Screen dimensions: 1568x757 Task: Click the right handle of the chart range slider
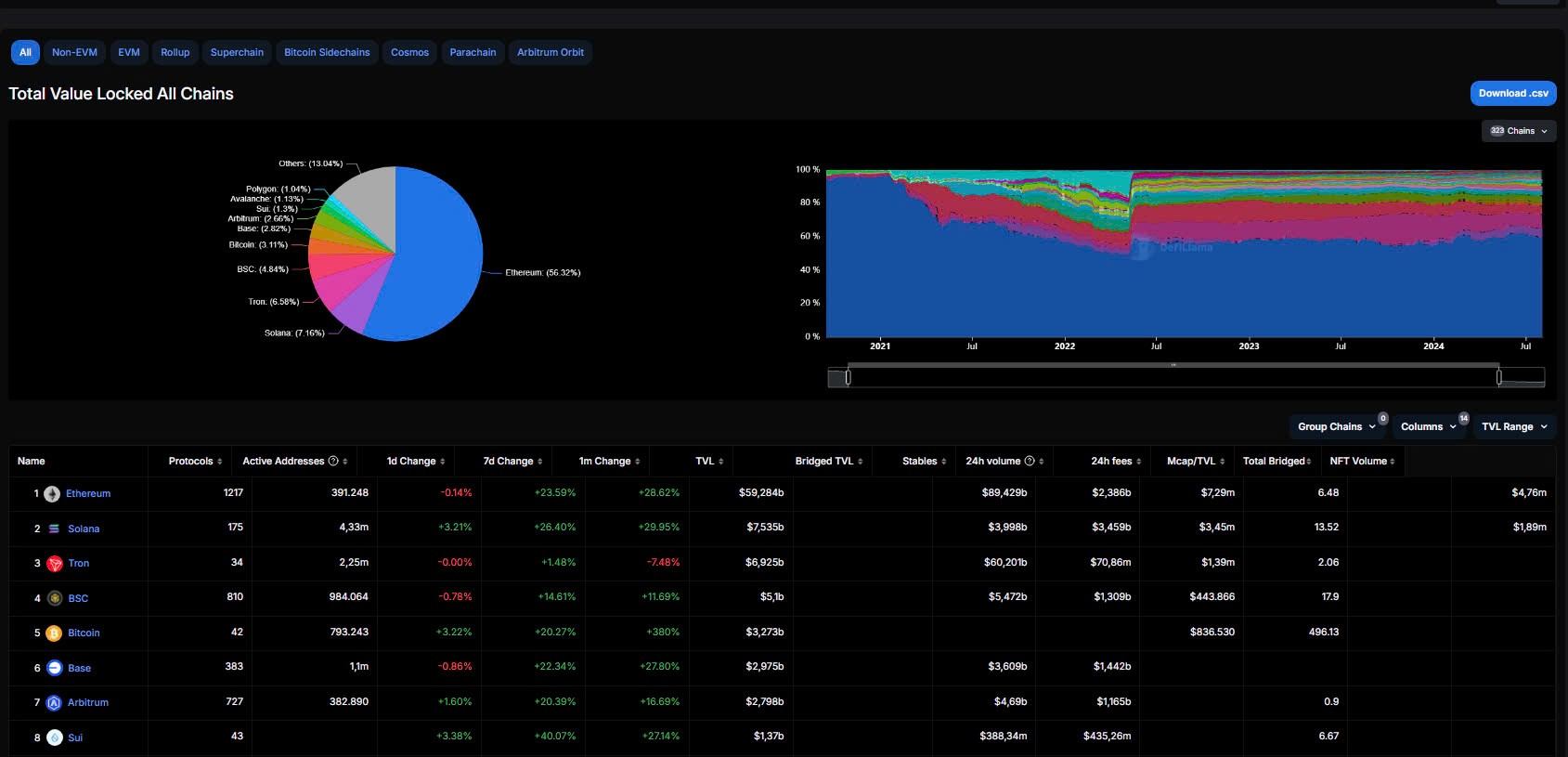click(1498, 377)
